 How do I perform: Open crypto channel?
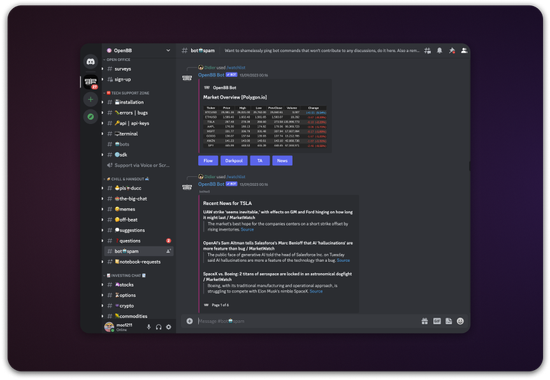click(139, 306)
